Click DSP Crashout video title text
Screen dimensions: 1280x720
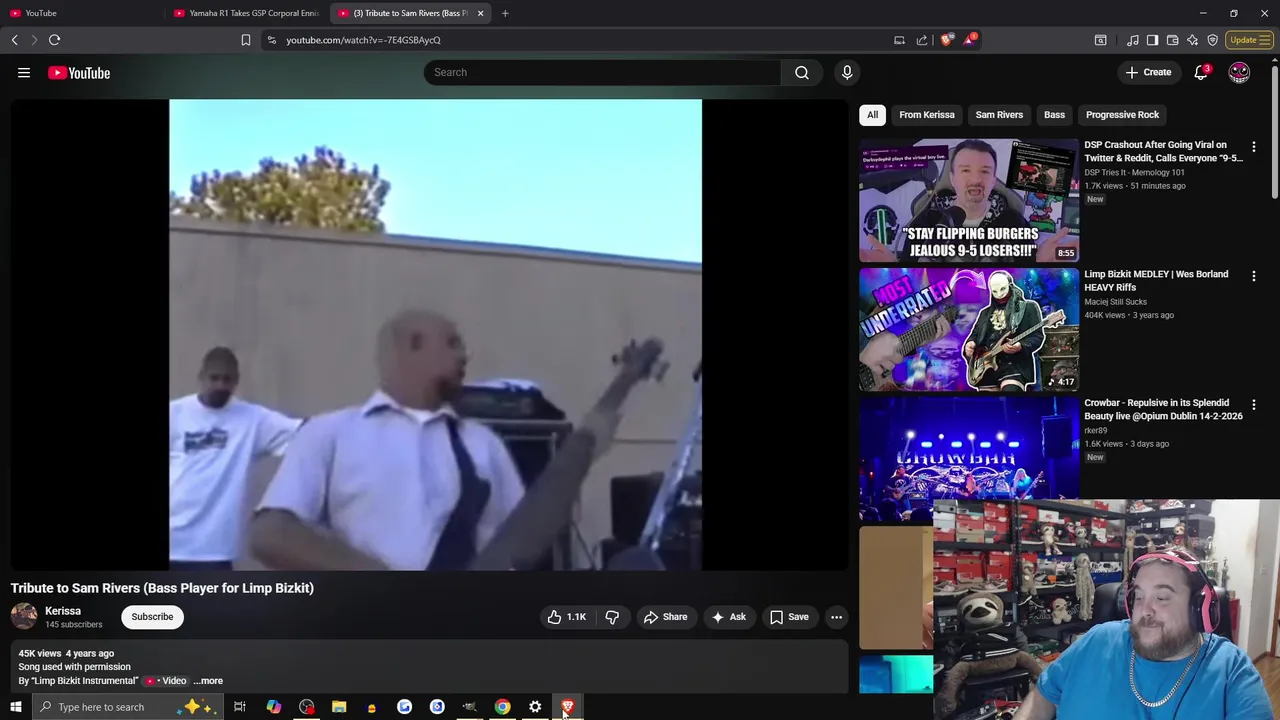(1163, 151)
